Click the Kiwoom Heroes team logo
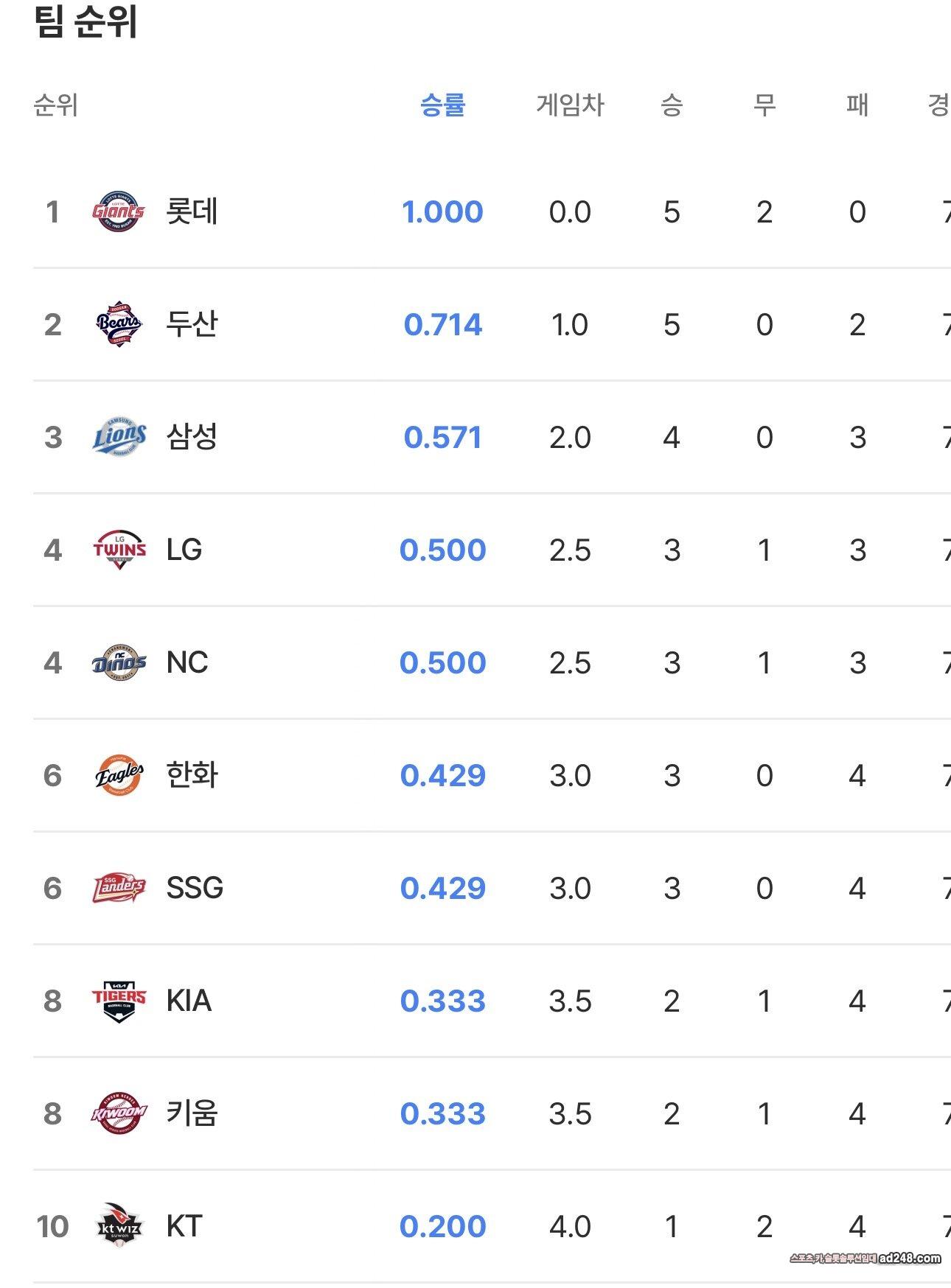This screenshot has height=1288, width=951. pos(119,1113)
